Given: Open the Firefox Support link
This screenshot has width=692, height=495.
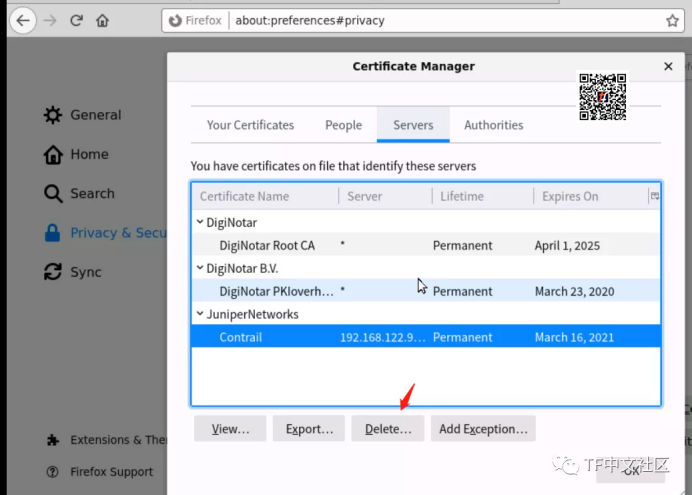Looking at the screenshot, I should tap(112, 472).
